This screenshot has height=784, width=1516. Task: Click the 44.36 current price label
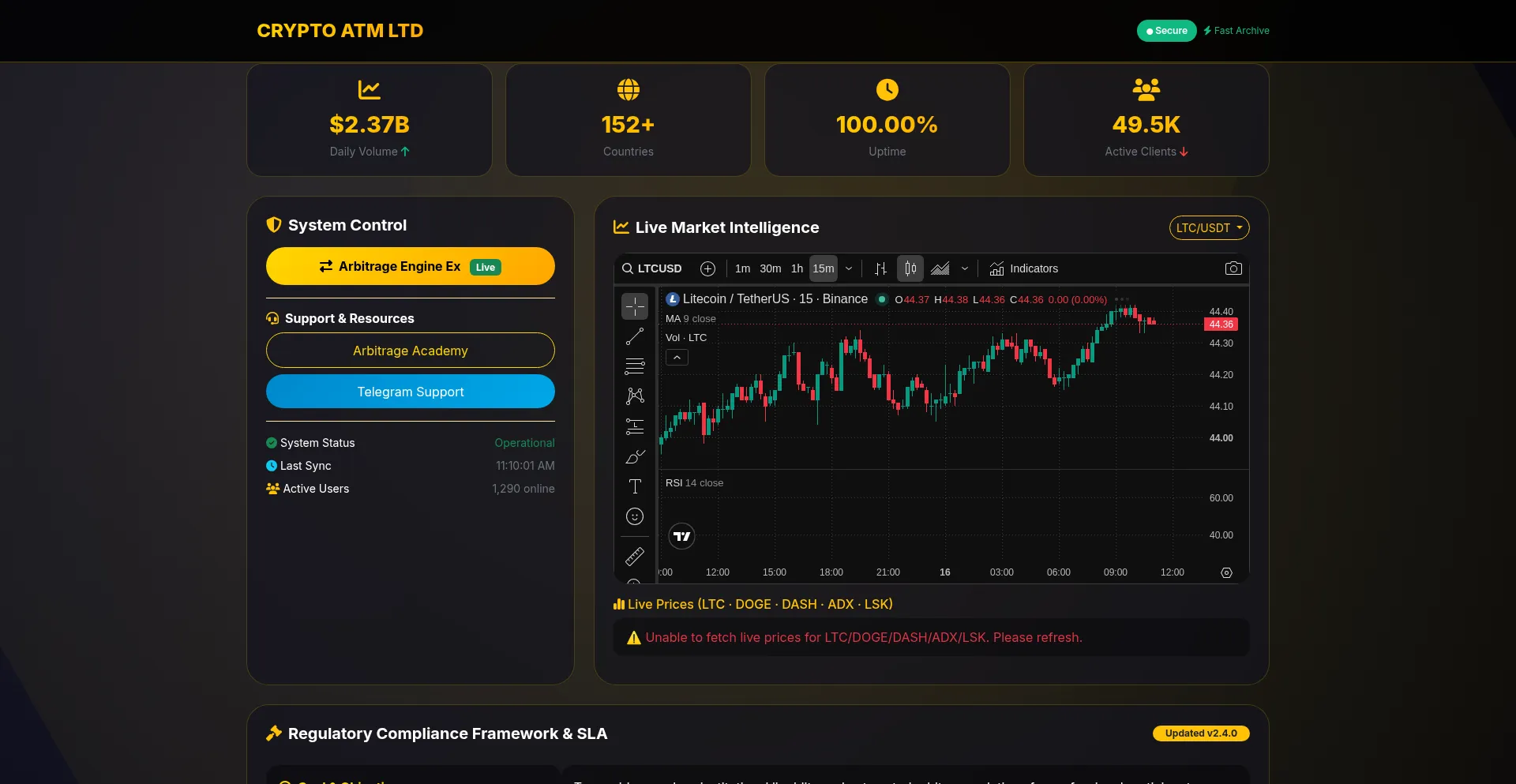tap(1221, 324)
